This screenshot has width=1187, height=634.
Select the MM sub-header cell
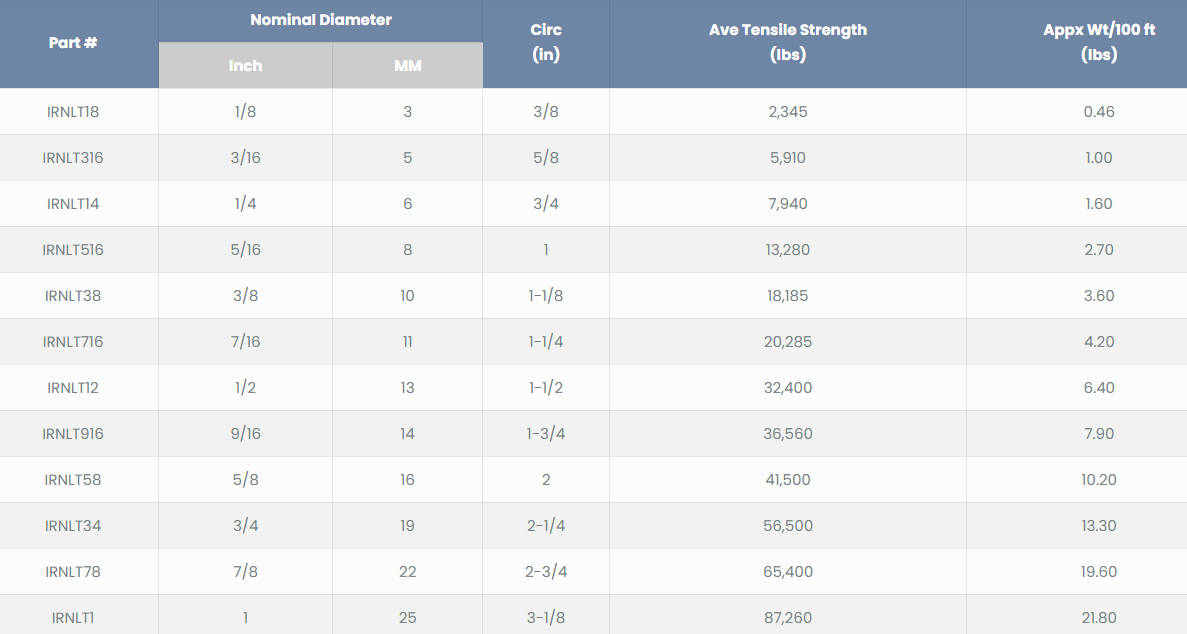407,66
